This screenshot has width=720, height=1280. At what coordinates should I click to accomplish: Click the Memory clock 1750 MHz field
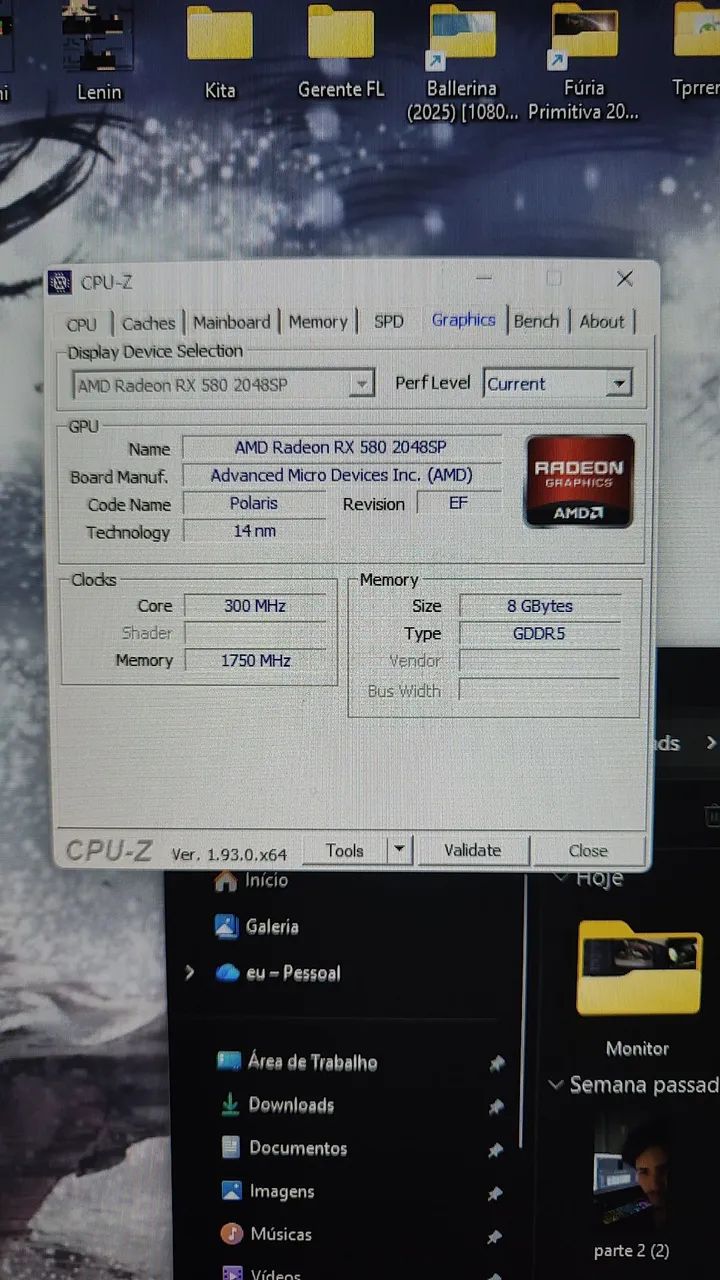[255, 661]
